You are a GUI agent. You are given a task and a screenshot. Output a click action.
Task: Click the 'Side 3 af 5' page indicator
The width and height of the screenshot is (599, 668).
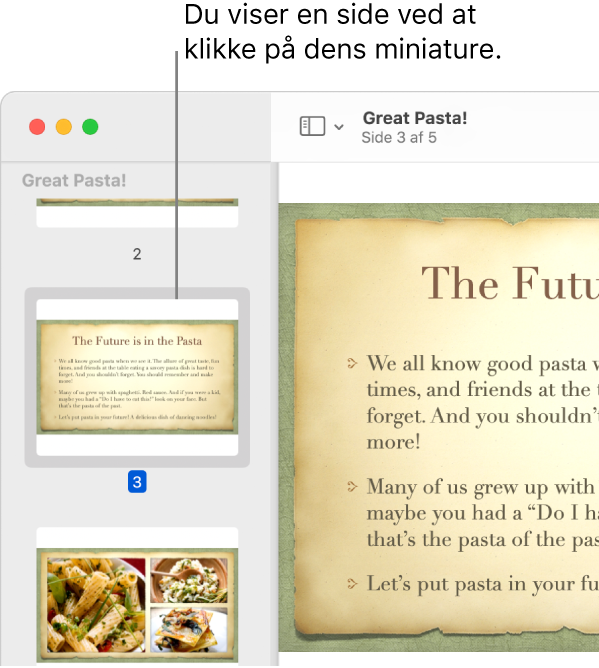click(x=399, y=138)
